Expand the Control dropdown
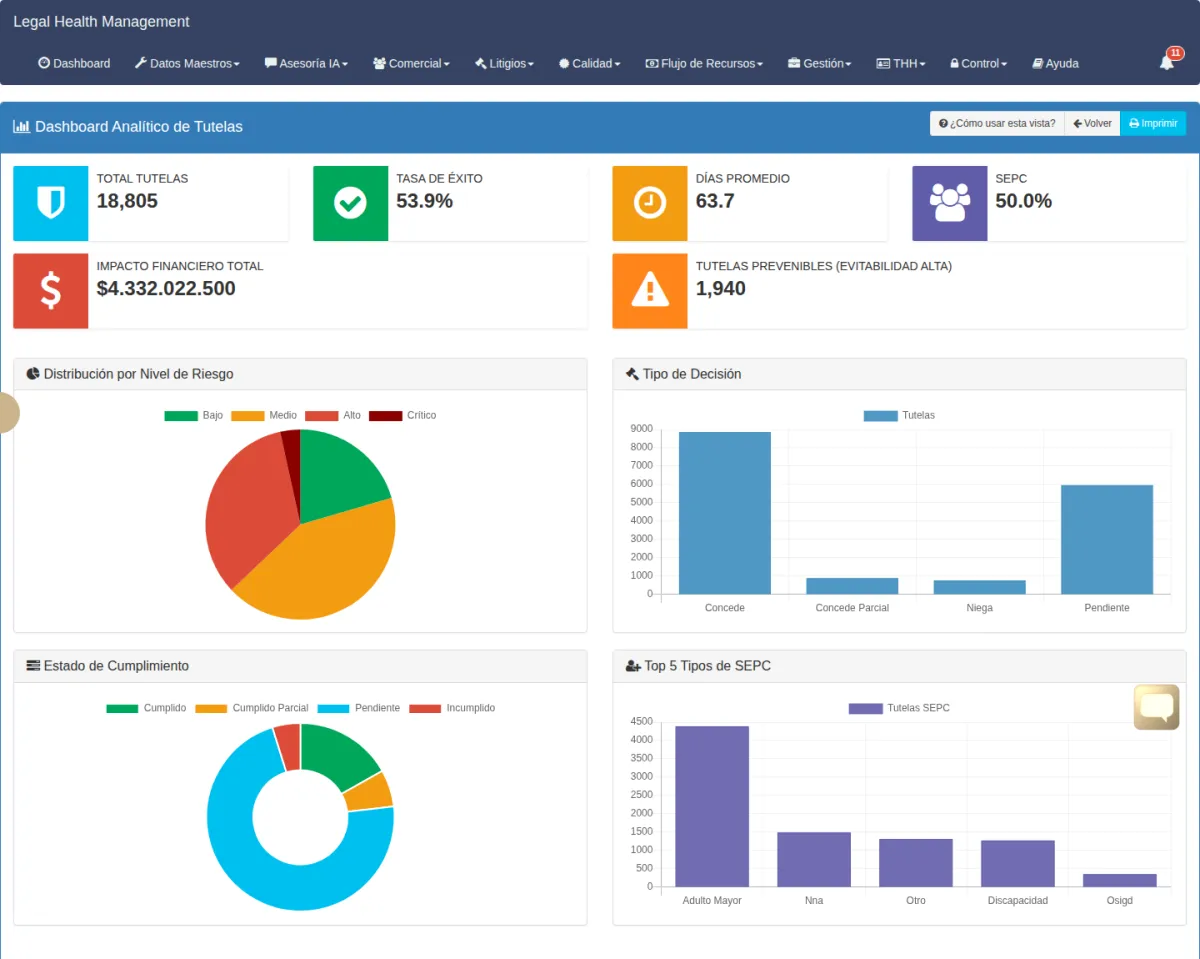The height and width of the screenshot is (959, 1200). (978, 63)
